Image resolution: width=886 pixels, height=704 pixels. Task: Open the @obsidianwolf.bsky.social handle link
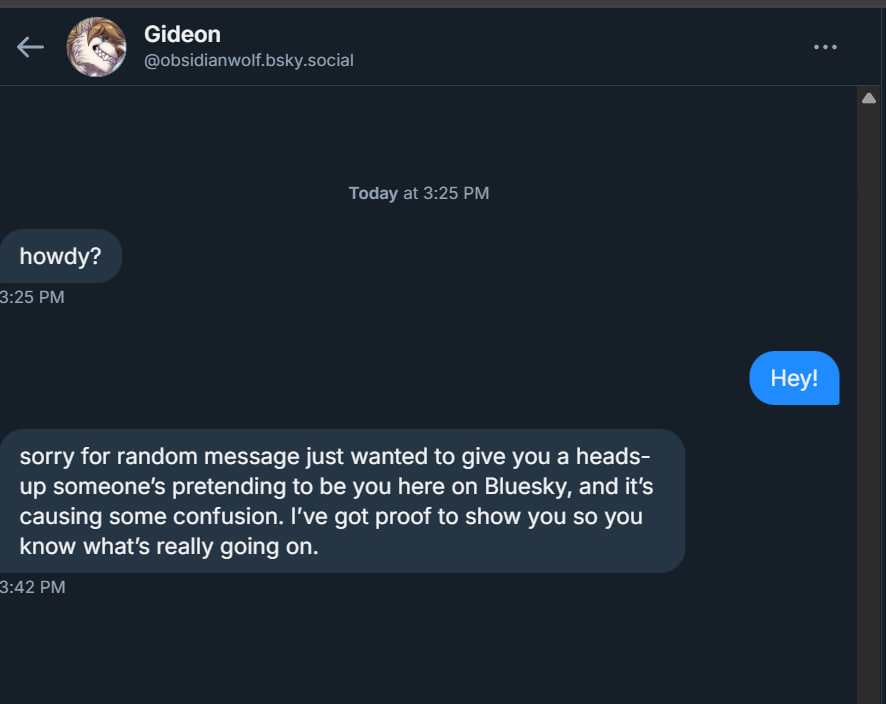(249, 60)
